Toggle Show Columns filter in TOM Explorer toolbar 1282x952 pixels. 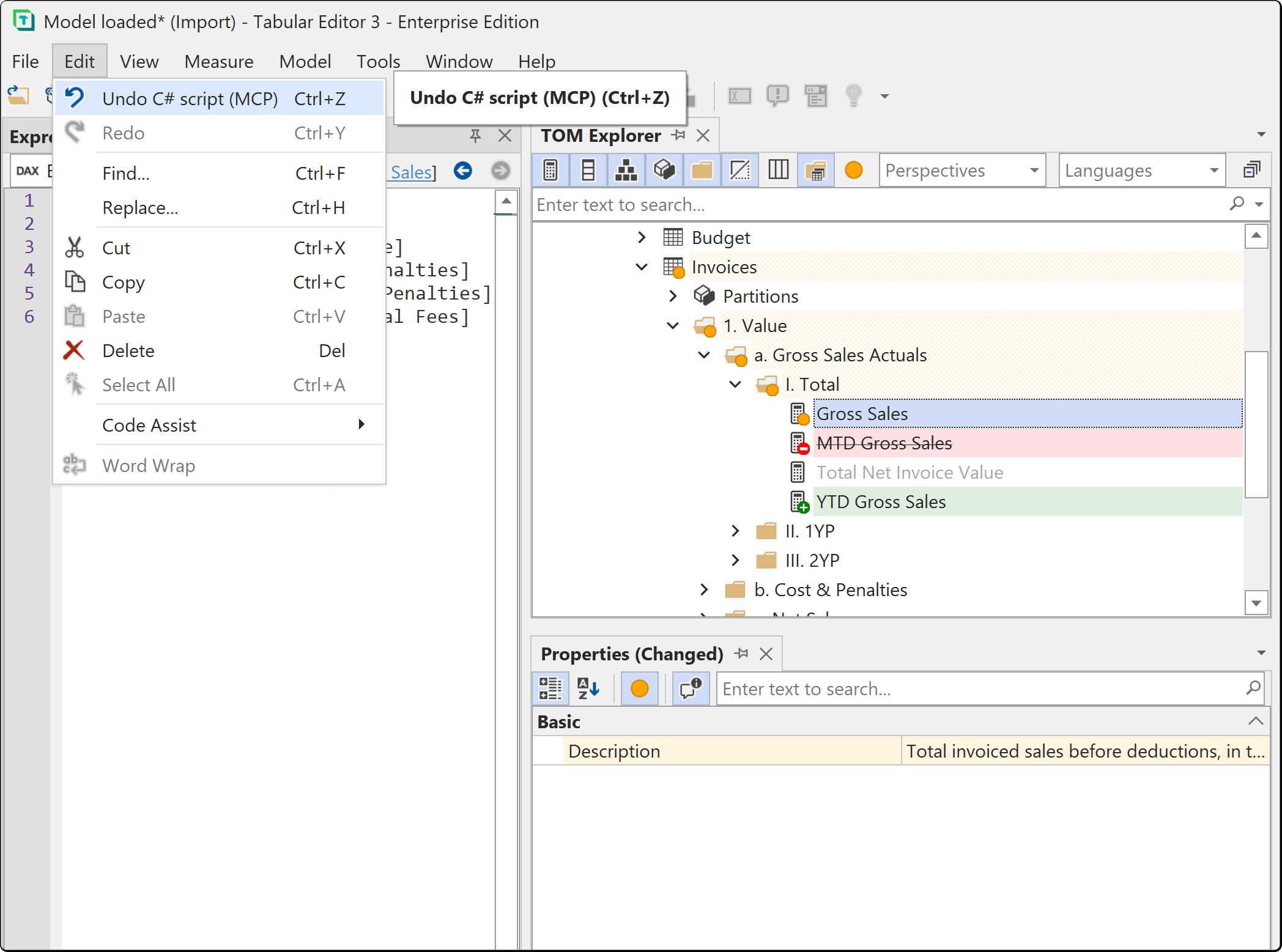click(x=588, y=170)
